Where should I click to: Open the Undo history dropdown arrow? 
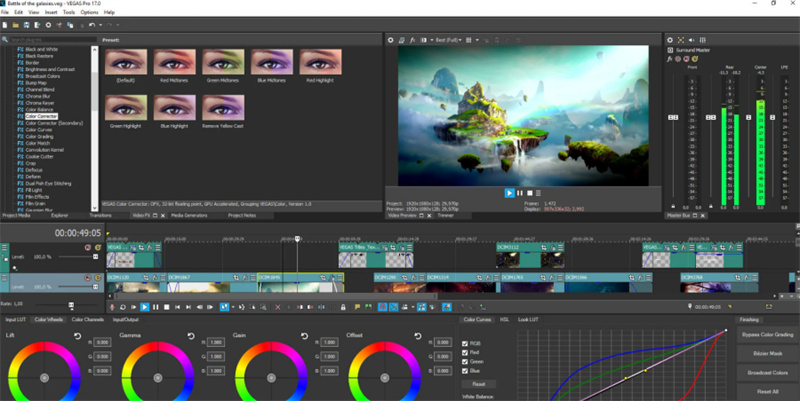point(100,23)
